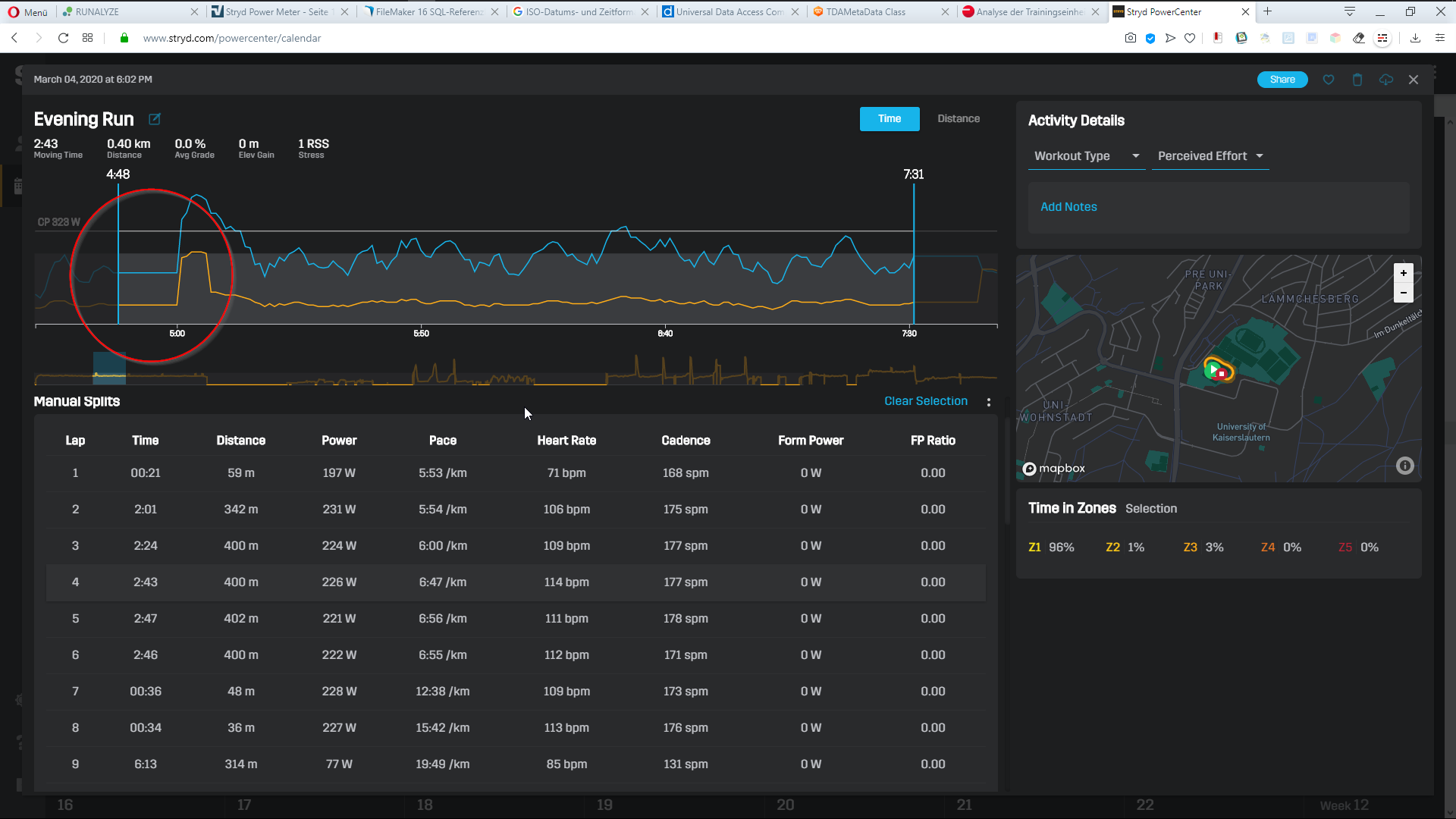Close the activity detail panel
Screen dimensions: 1456x819
1414,80
